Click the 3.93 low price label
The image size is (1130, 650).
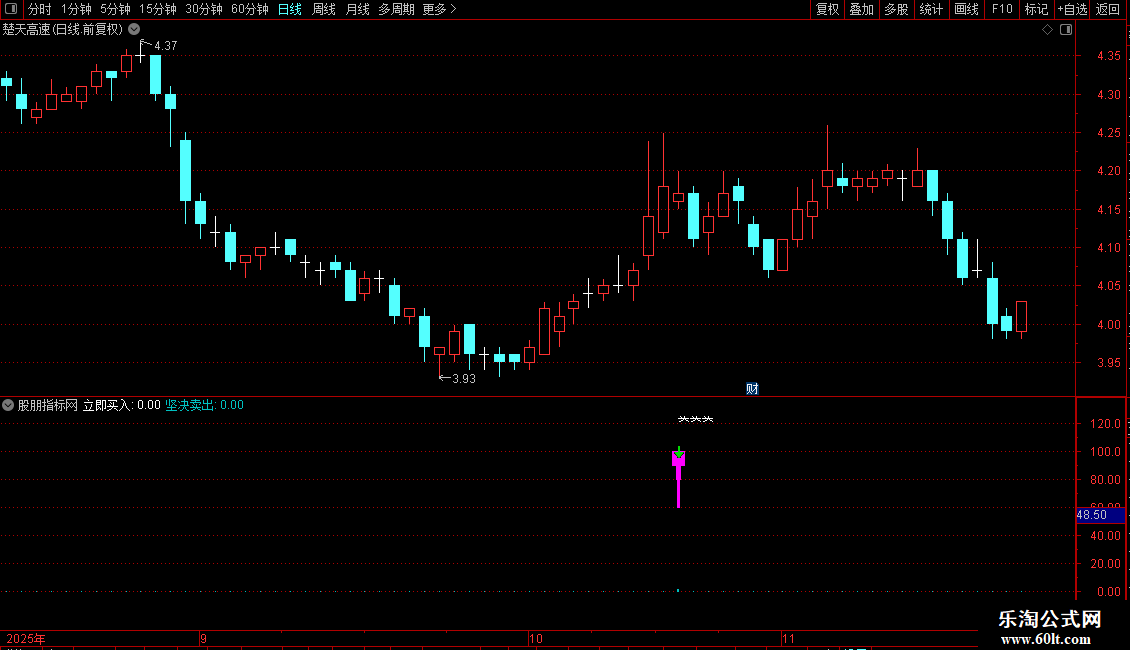tap(463, 378)
